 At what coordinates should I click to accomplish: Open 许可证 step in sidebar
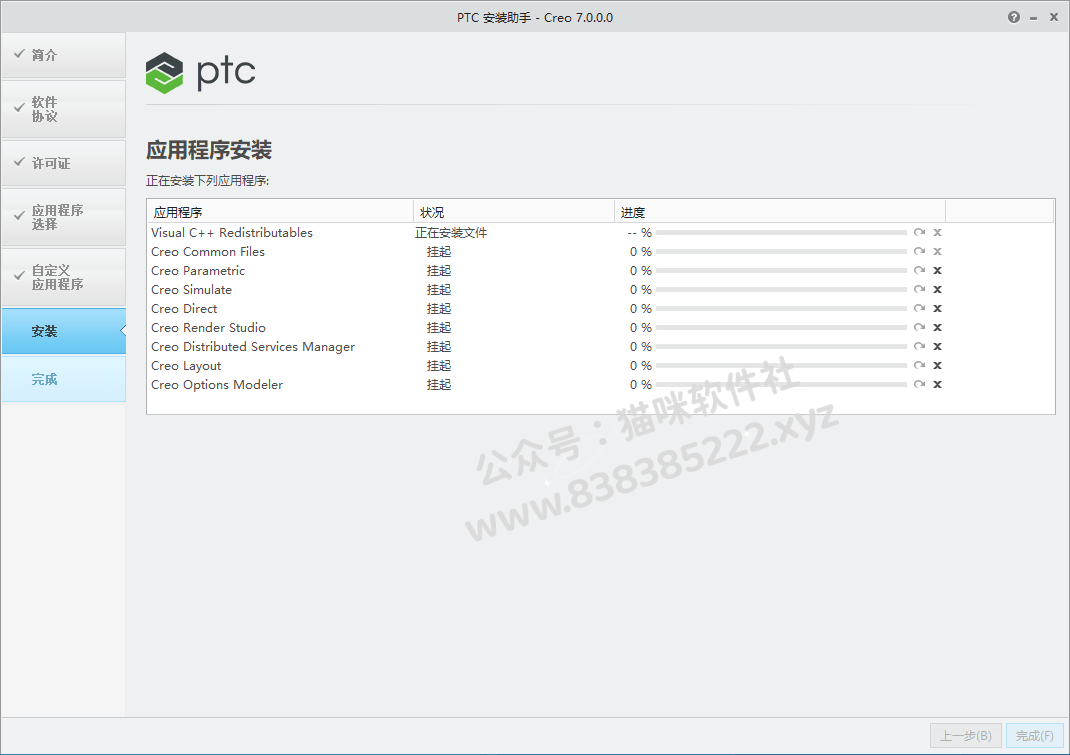tap(63, 163)
